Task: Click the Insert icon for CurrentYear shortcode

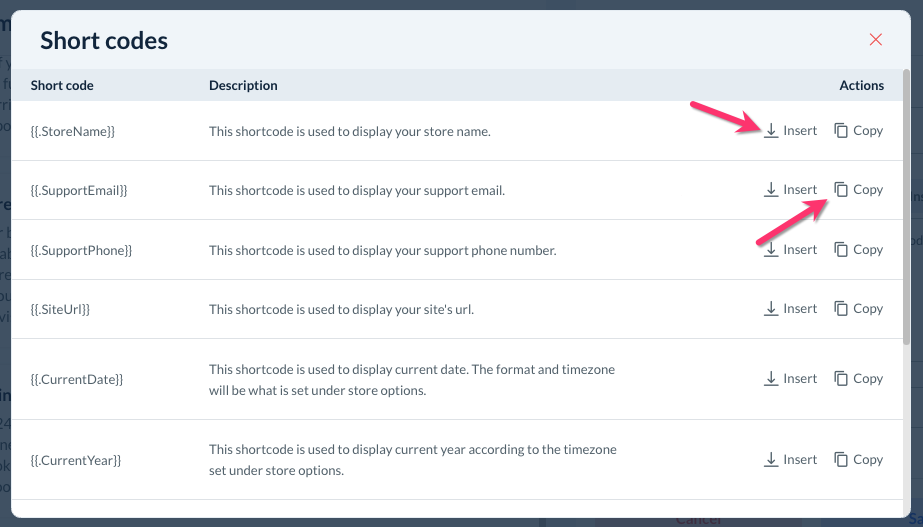Action: tap(771, 459)
